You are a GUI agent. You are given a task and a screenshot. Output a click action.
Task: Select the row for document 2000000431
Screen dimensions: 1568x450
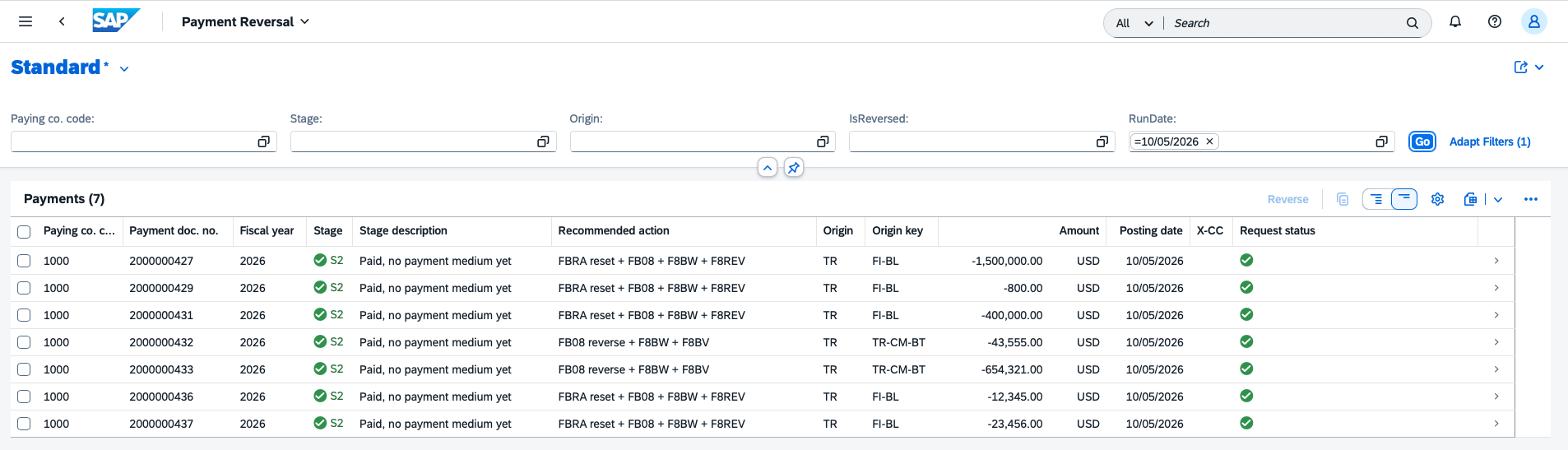(x=24, y=315)
